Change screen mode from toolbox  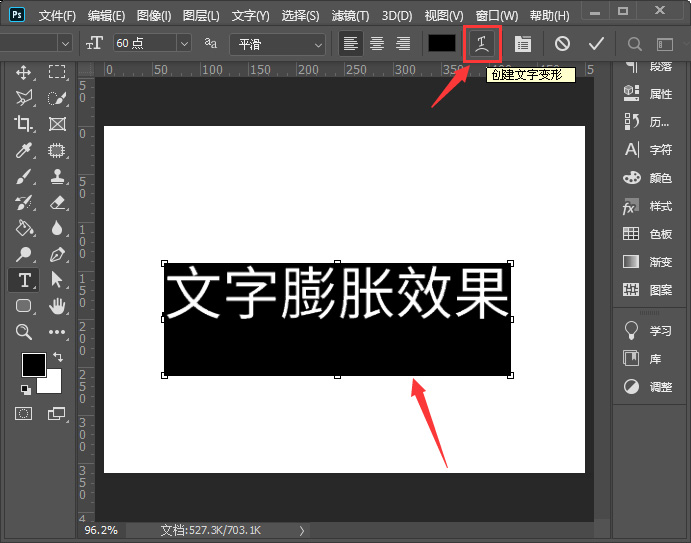coord(56,413)
